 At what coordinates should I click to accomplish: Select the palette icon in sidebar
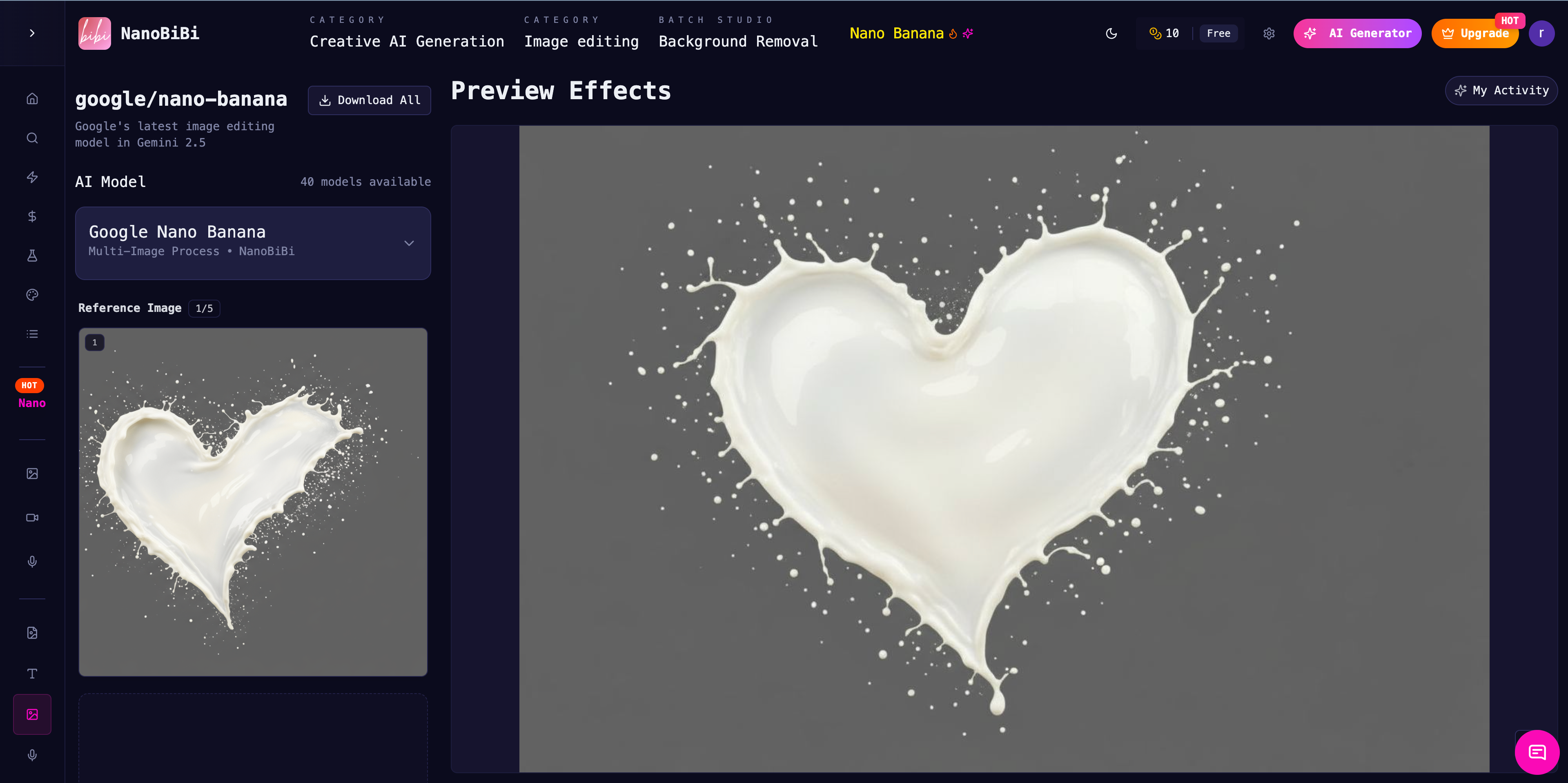[x=32, y=295]
